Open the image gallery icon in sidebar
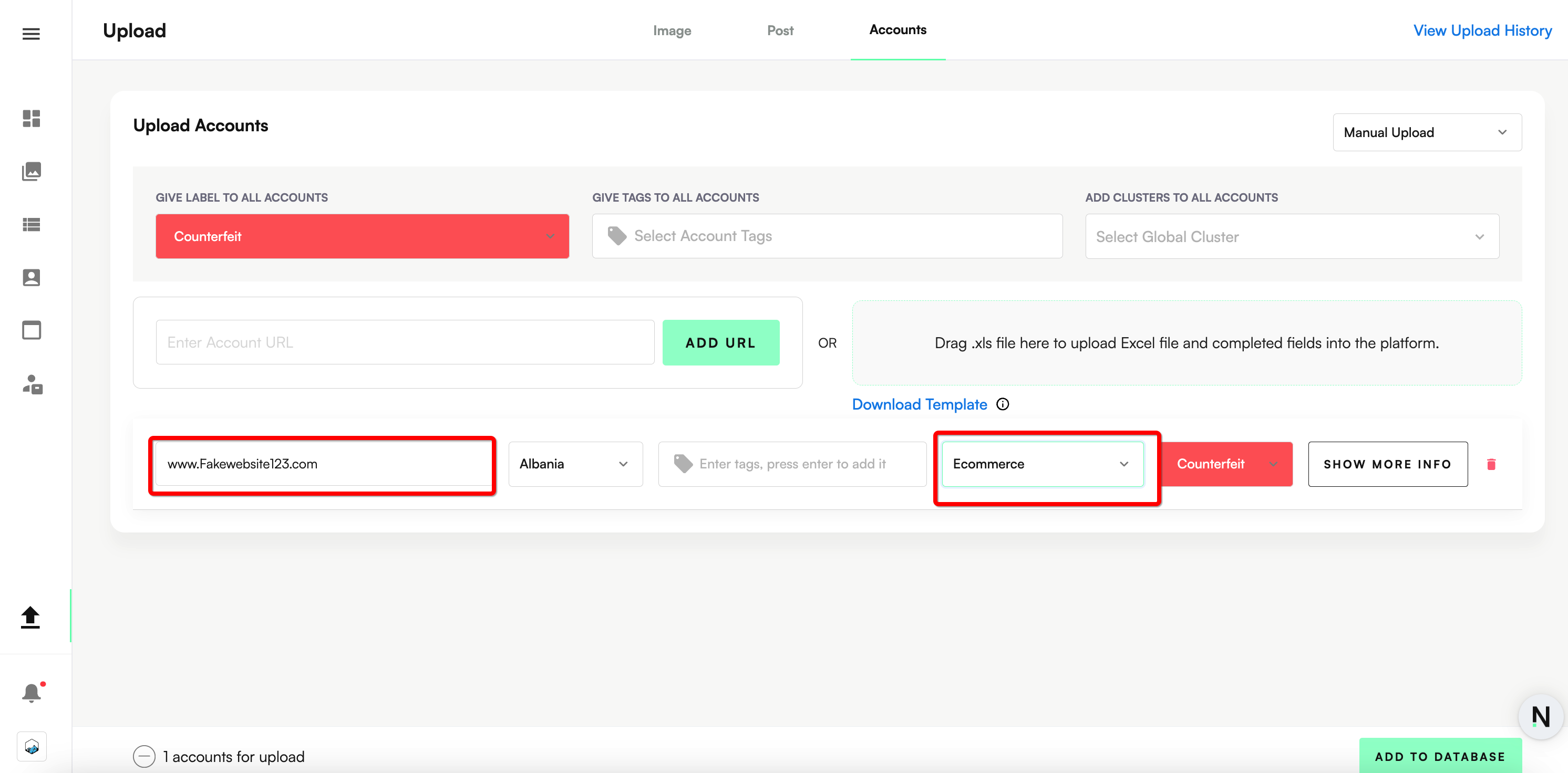This screenshot has width=1568, height=773. (x=31, y=172)
